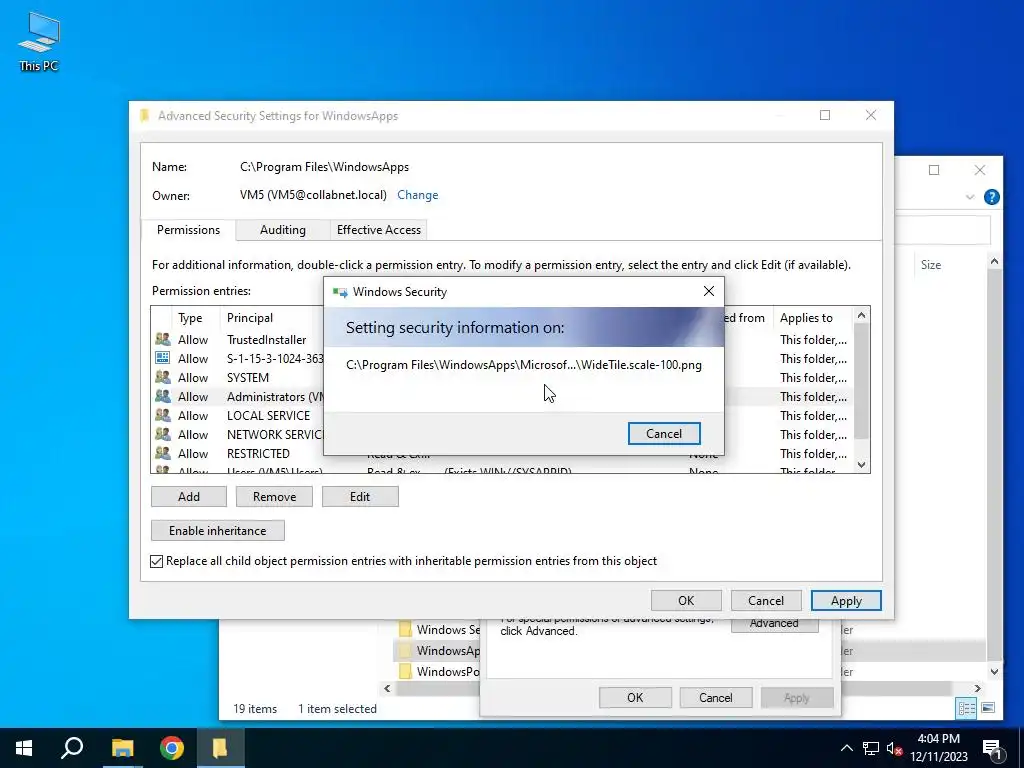Image resolution: width=1024 pixels, height=768 pixels.
Task: Click the RESTRICTED row user icon
Action: click(163, 453)
